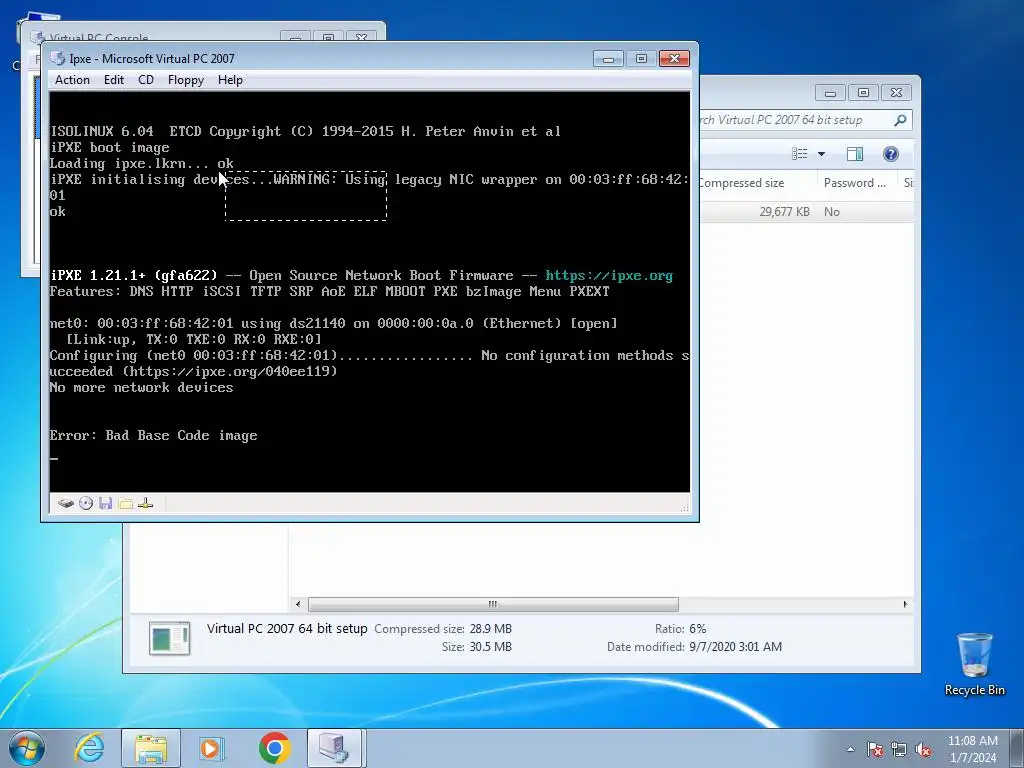Toggle the Explorer preview pane icon
This screenshot has width=1024, height=768.
(855, 154)
